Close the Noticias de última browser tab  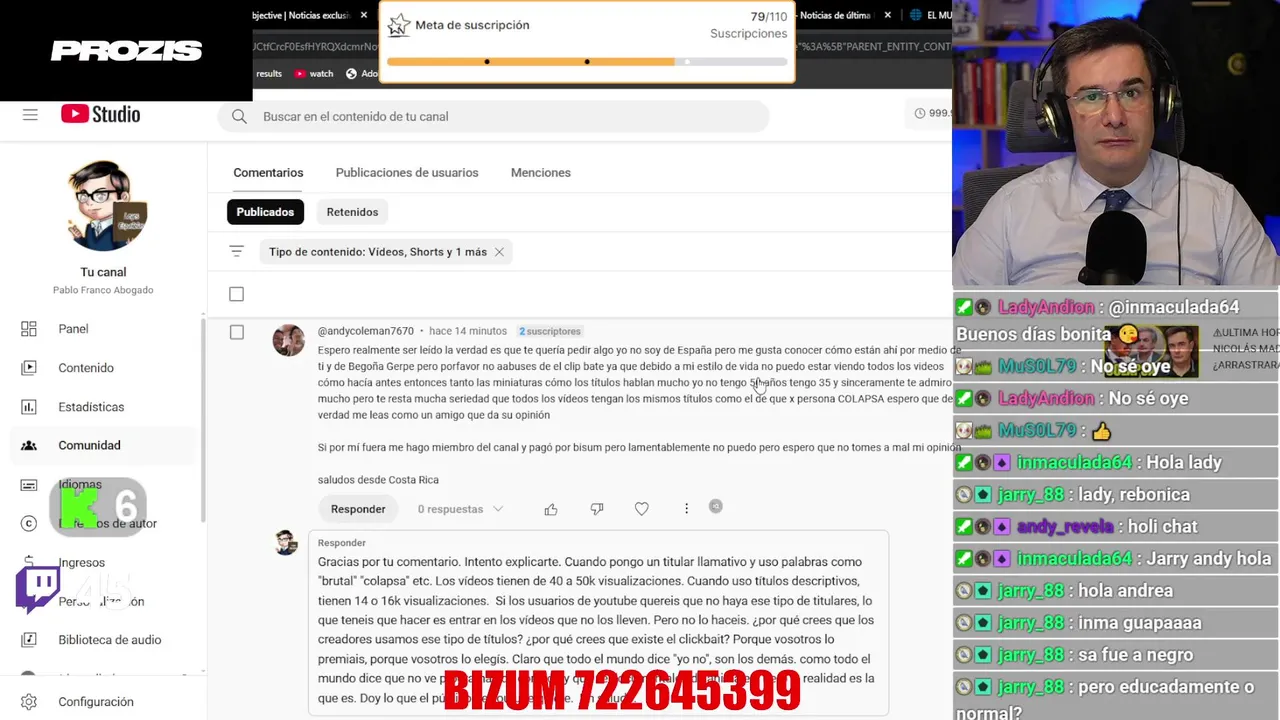click(x=887, y=15)
